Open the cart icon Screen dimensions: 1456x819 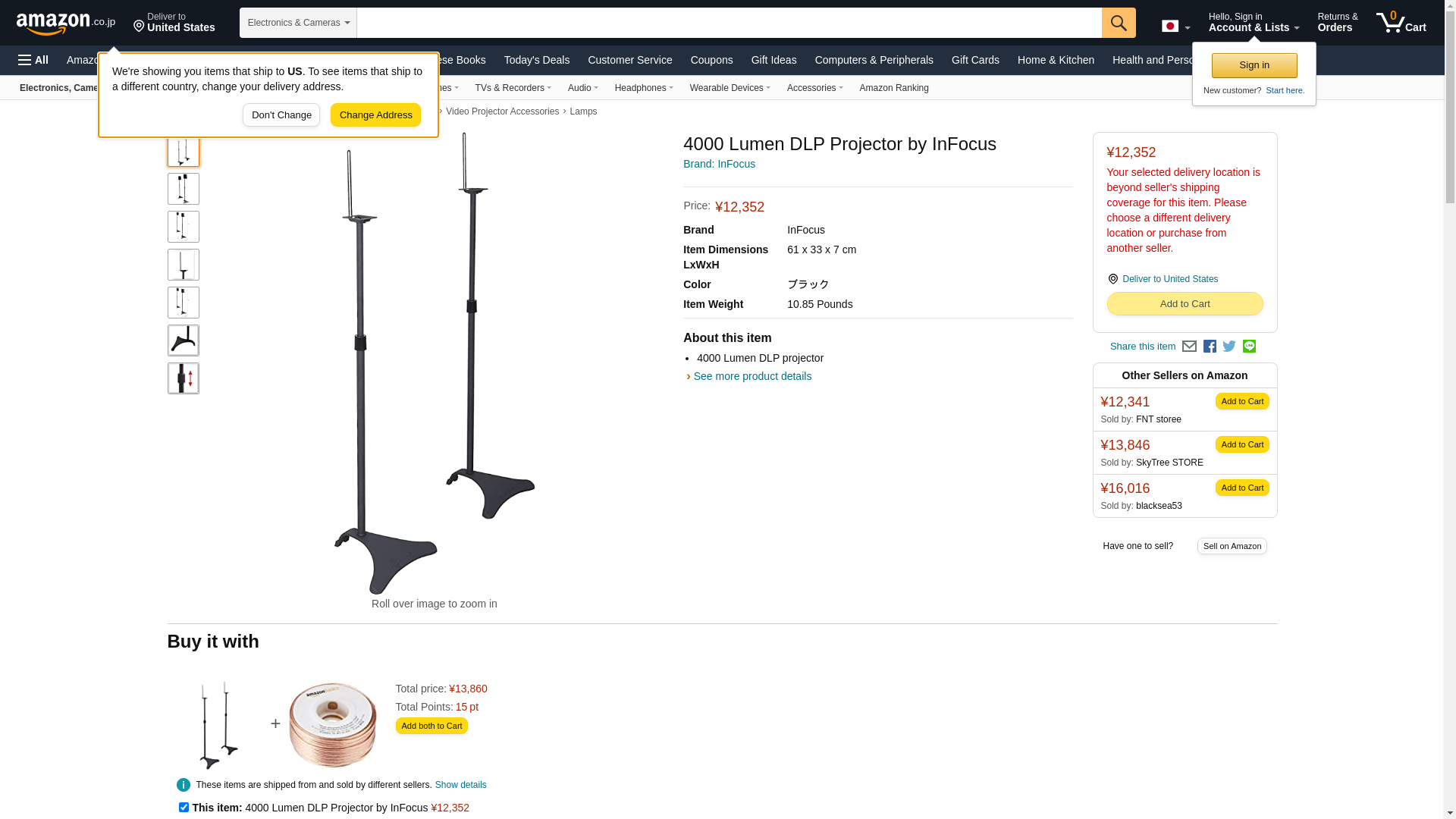coord(1401,22)
